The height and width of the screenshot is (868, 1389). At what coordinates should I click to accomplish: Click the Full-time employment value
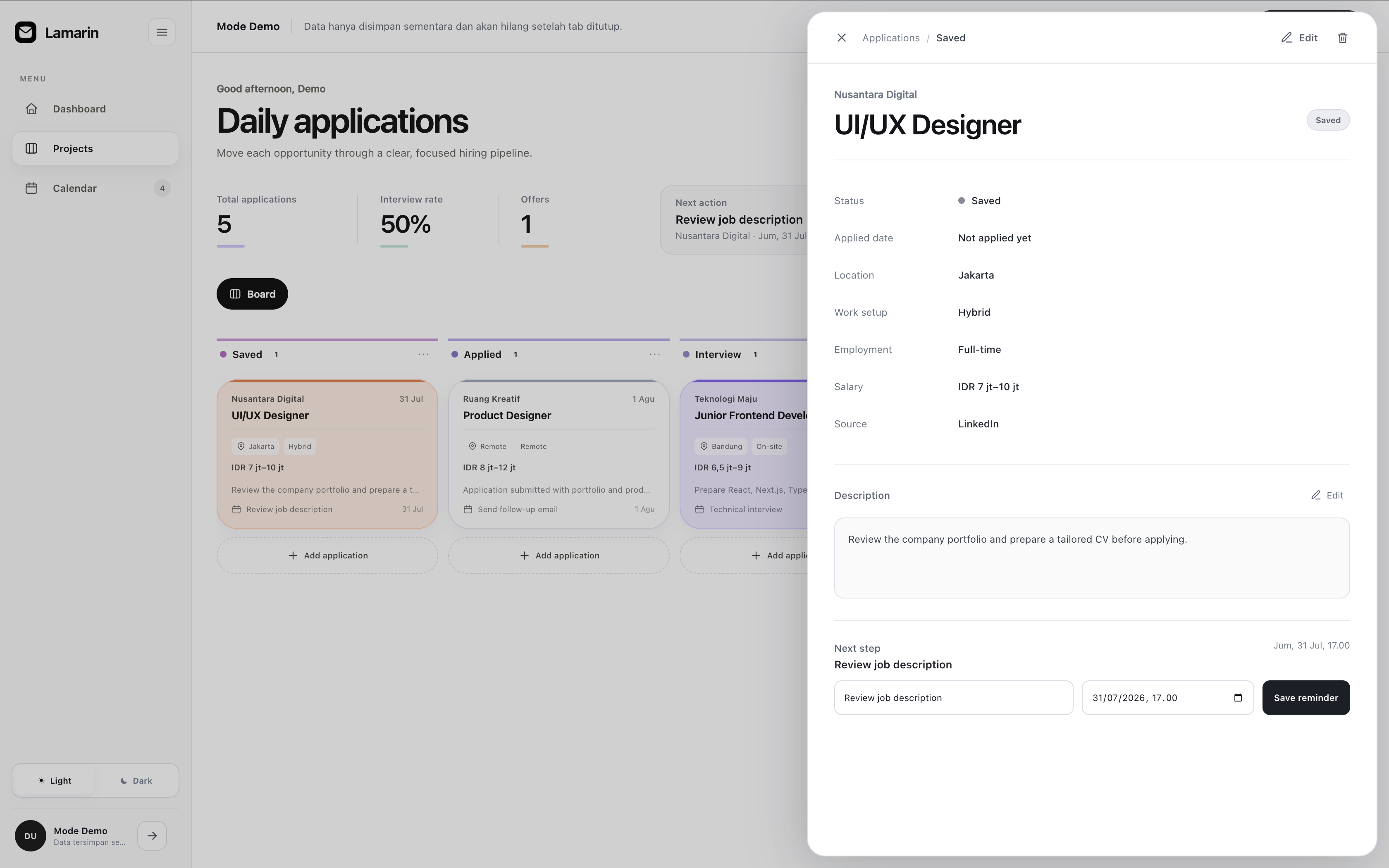click(x=979, y=349)
